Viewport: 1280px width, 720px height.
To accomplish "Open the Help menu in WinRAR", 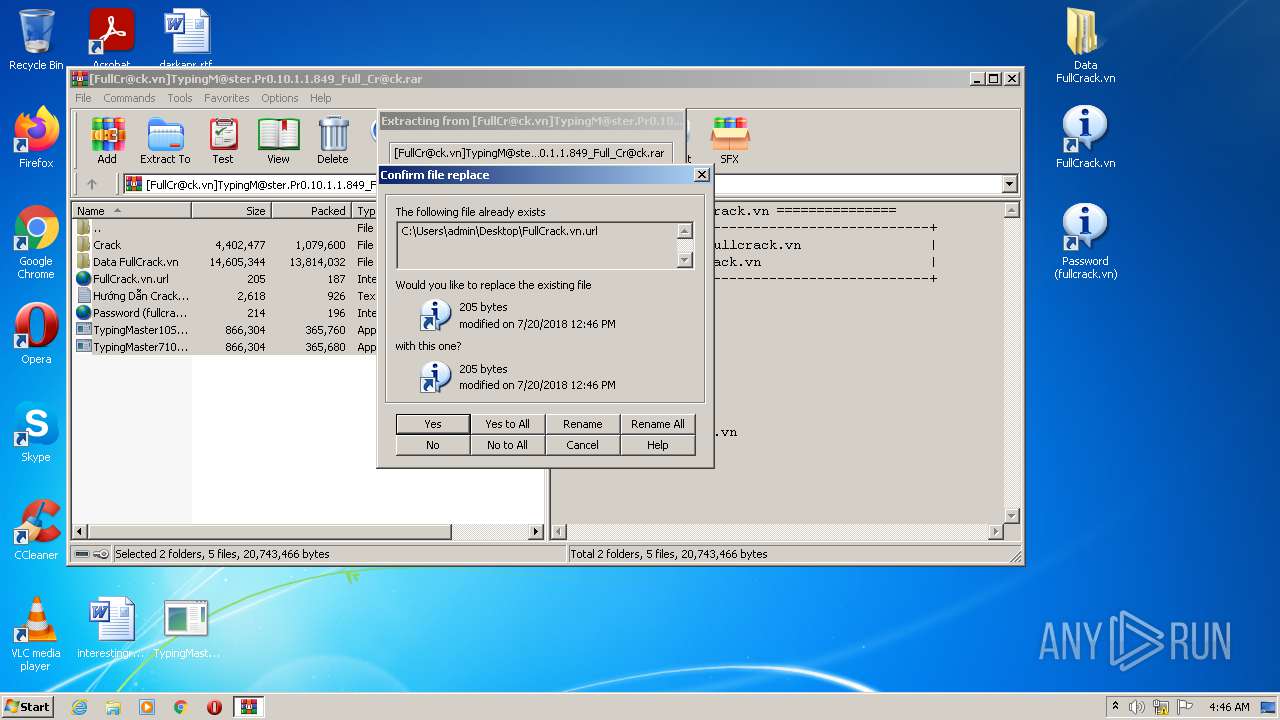I will click(320, 98).
